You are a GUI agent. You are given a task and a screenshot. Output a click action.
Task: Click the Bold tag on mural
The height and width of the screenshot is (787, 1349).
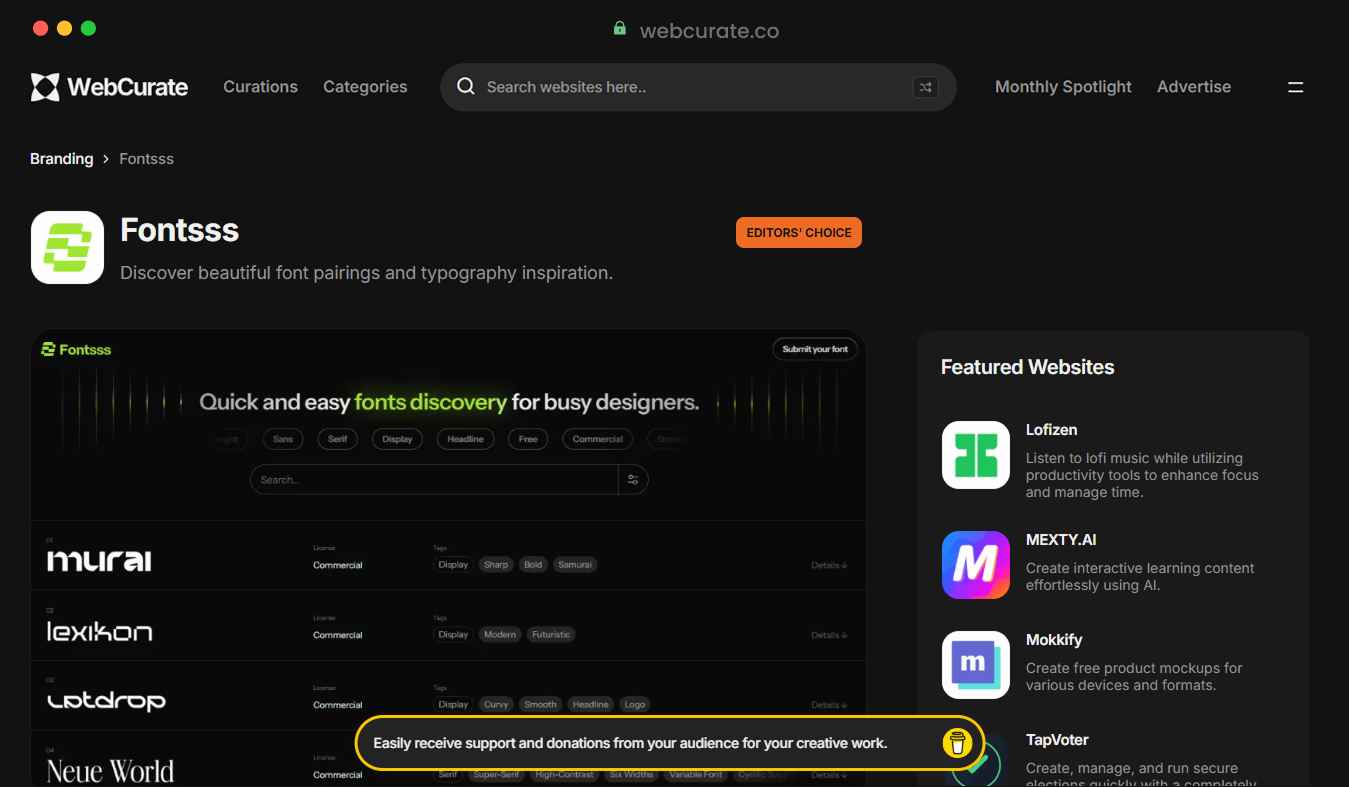click(x=533, y=565)
